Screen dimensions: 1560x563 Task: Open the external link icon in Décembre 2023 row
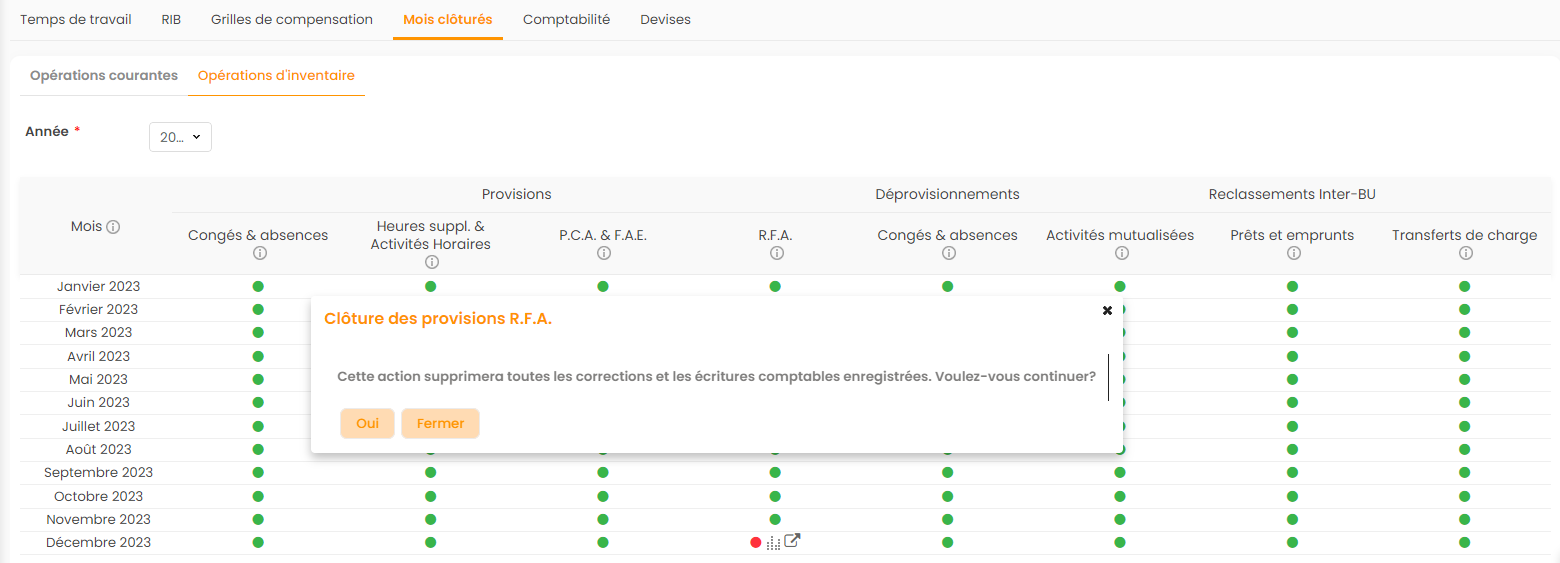point(792,542)
